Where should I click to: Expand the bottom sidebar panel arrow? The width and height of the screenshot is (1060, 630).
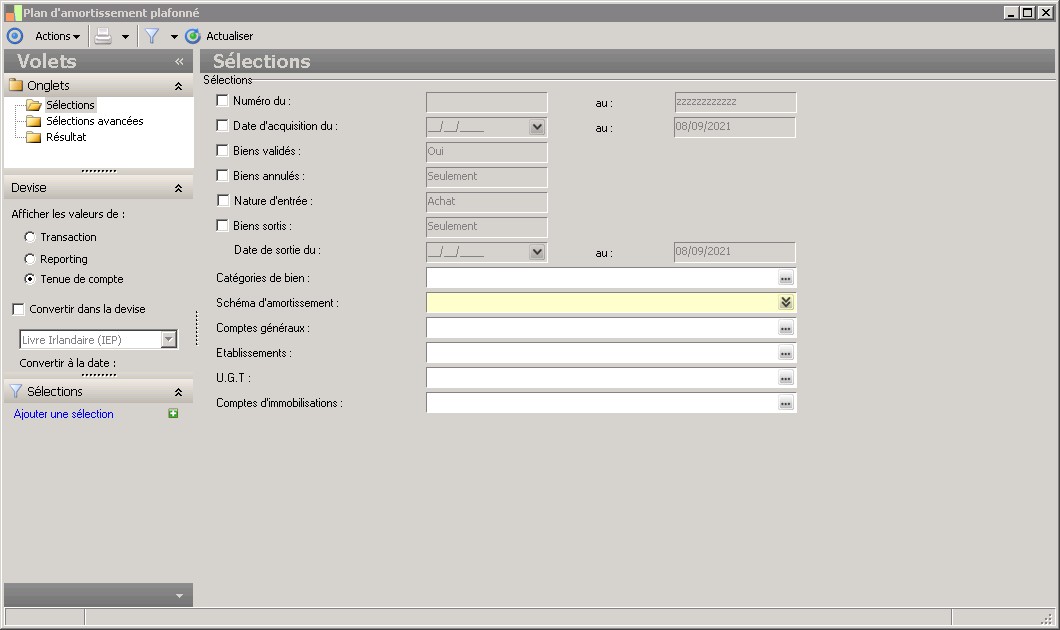point(179,596)
